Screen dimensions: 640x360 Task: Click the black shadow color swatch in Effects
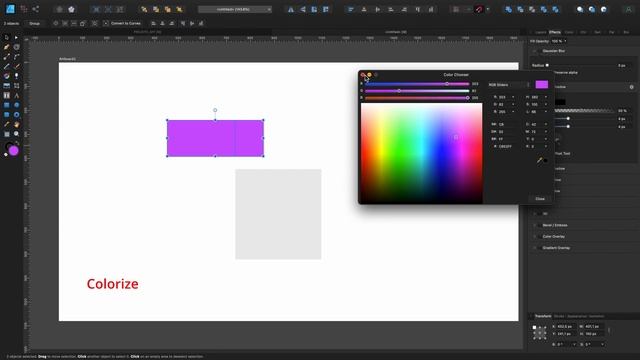560,102
